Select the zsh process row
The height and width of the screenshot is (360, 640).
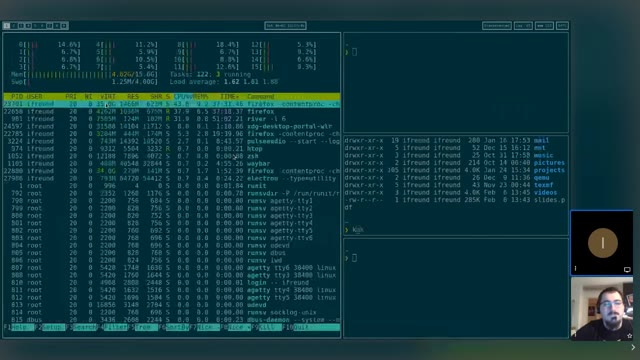[171, 156]
